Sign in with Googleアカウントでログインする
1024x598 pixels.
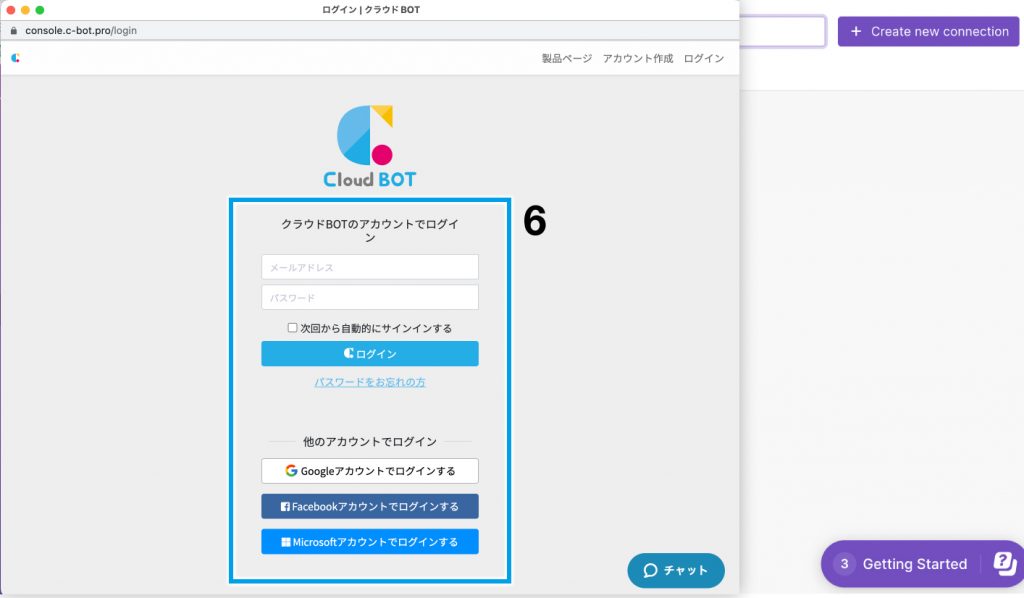[370, 471]
